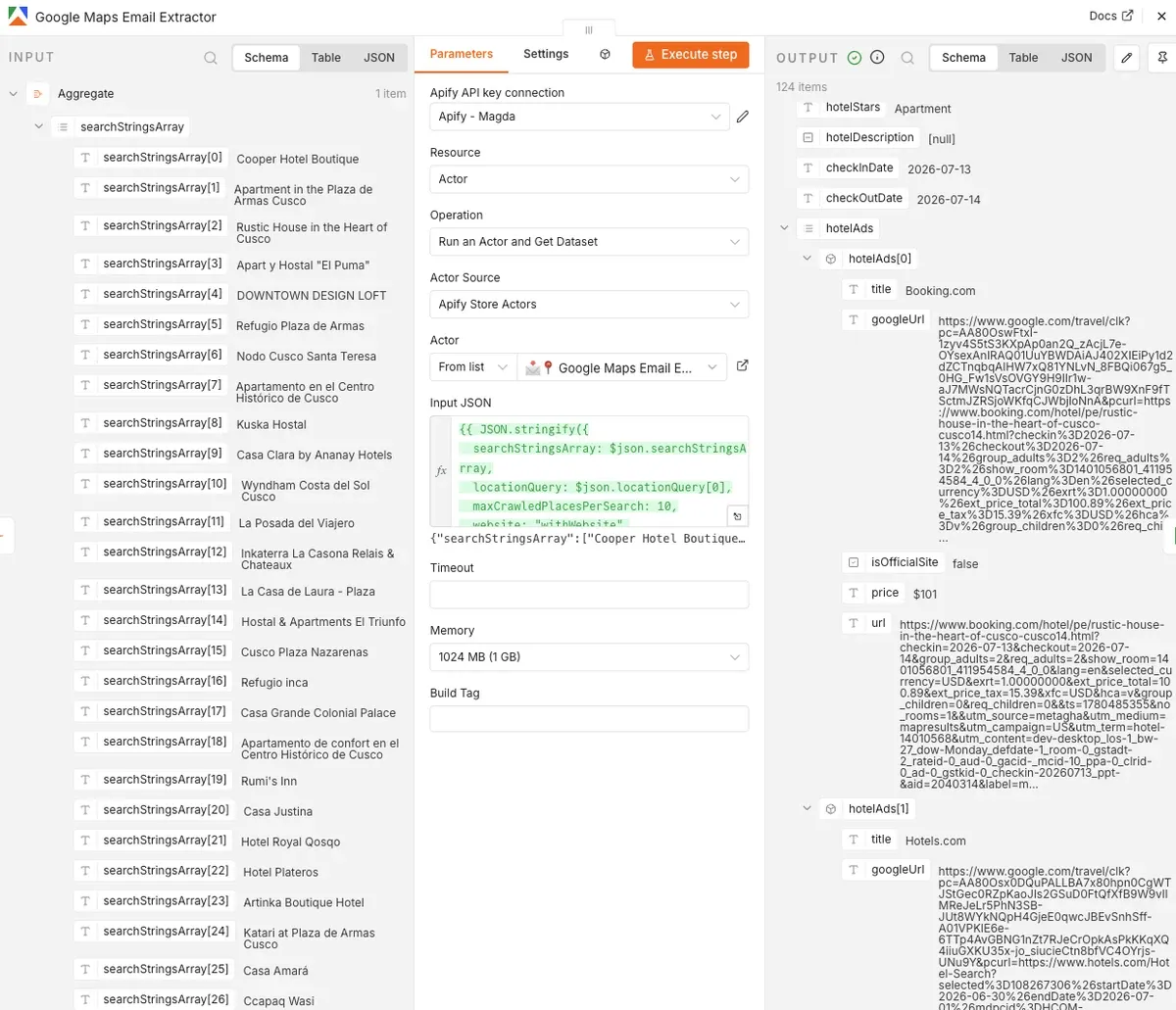Edit the Apify credential with pencil icon
The height and width of the screenshot is (1010, 1176).
[743, 117]
